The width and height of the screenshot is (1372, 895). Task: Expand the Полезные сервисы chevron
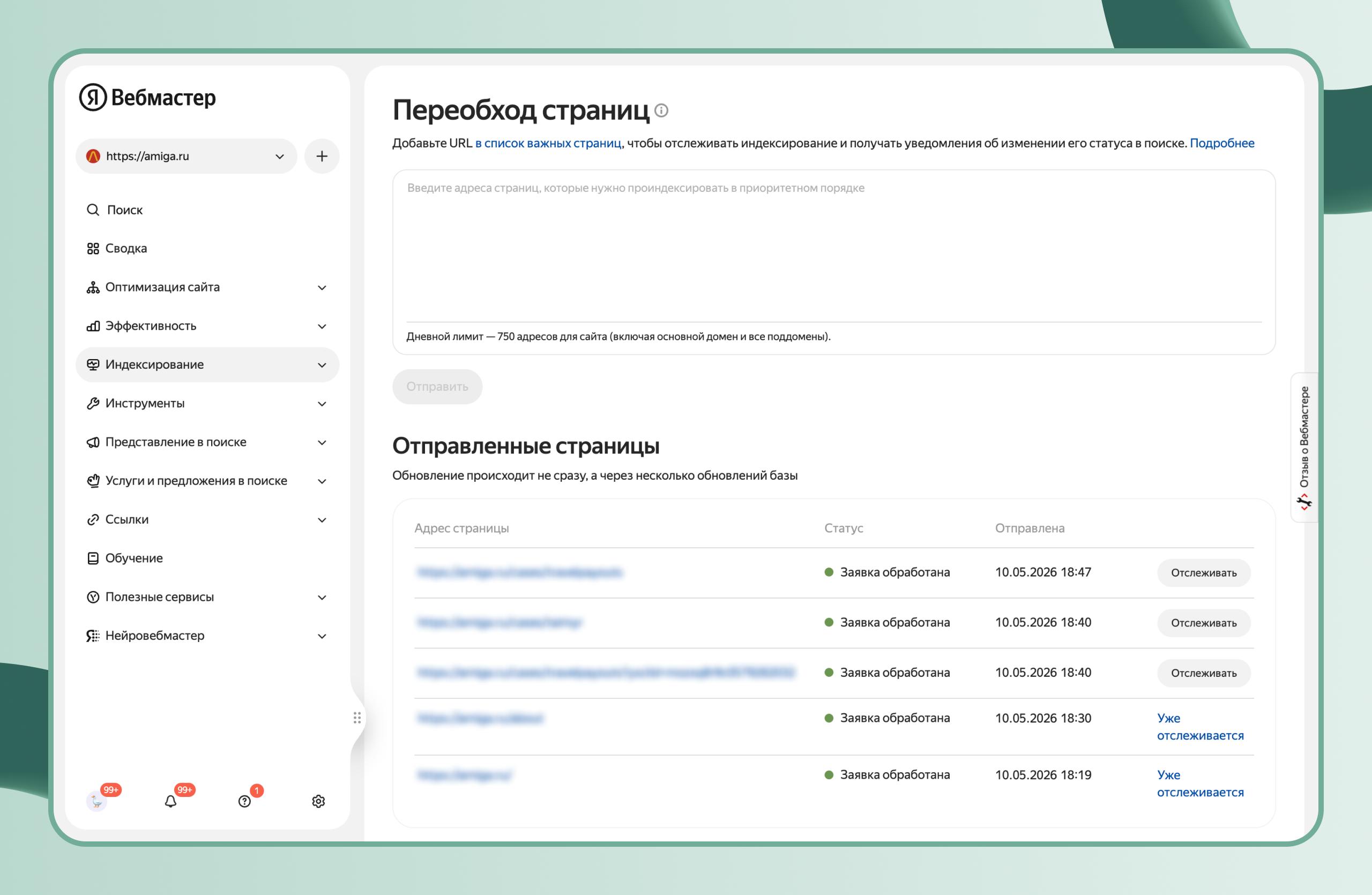pyautogui.click(x=322, y=598)
